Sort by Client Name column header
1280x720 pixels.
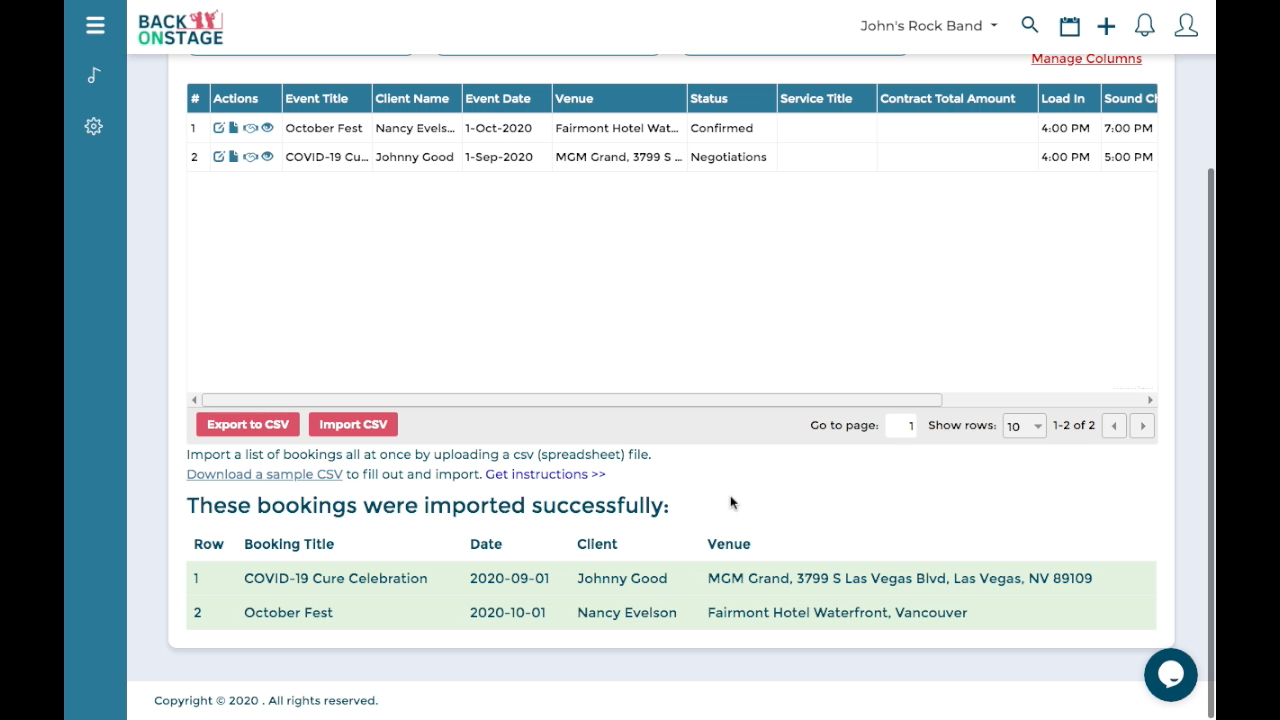click(416, 98)
